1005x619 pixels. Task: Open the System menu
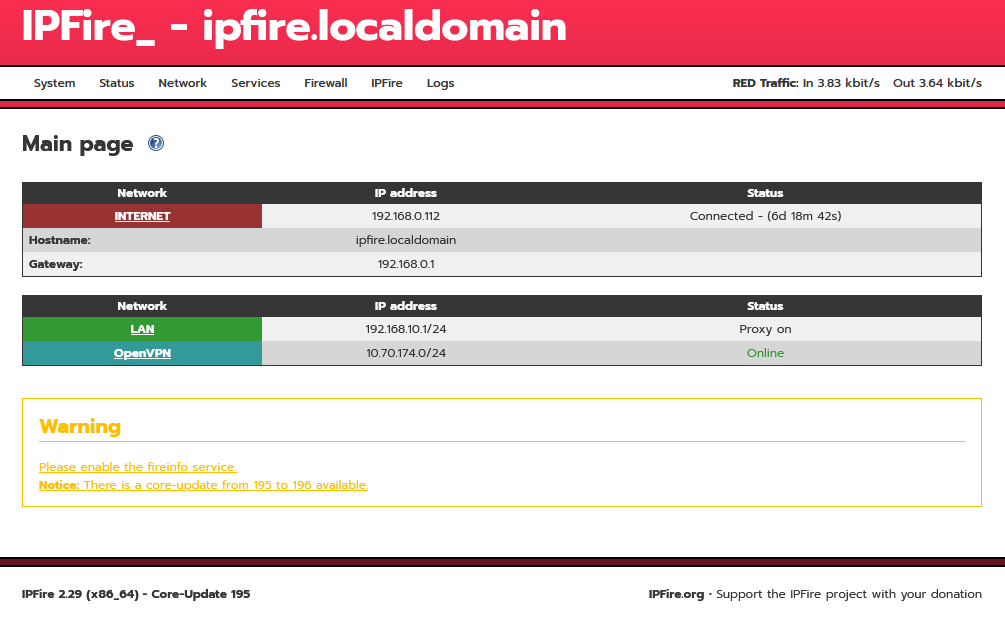pos(54,83)
